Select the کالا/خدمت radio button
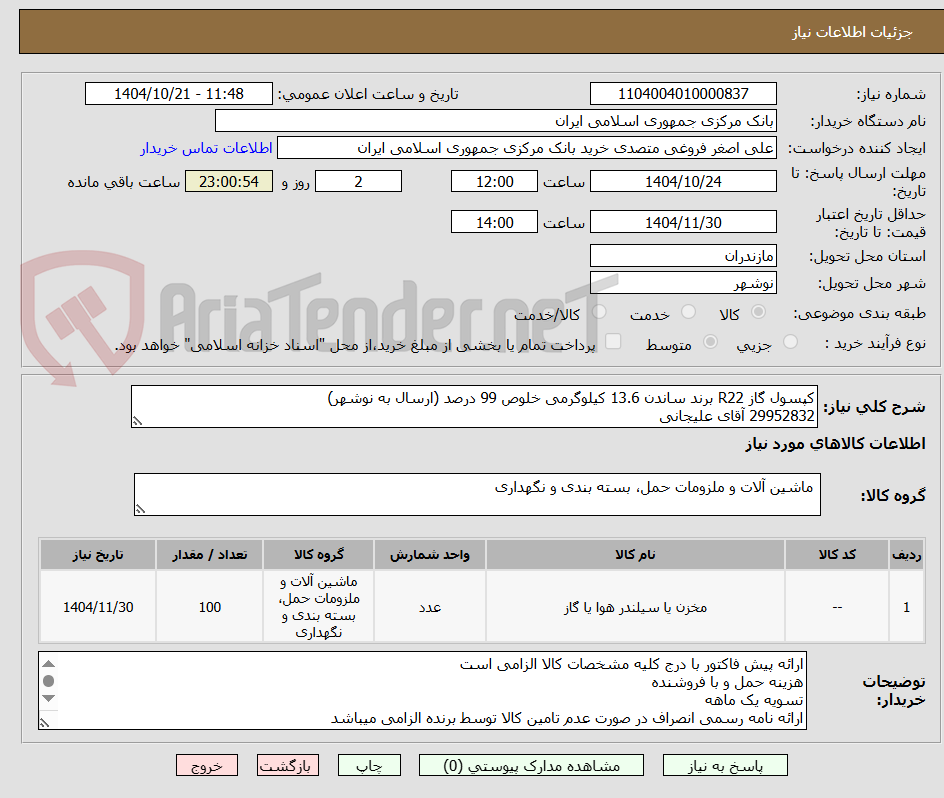This screenshot has height=798, width=944. (x=599, y=312)
